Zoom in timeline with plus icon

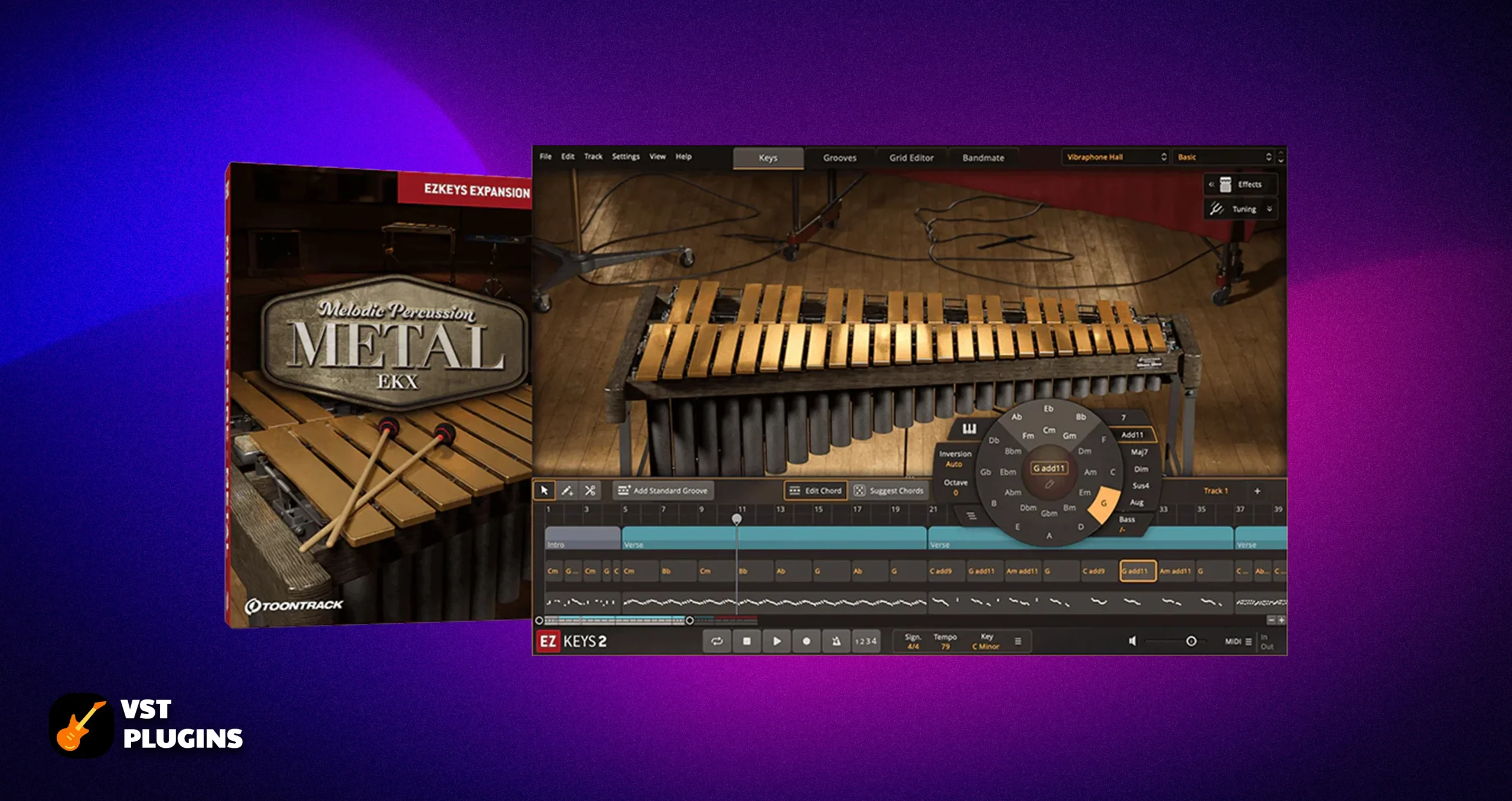click(1281, 620)
